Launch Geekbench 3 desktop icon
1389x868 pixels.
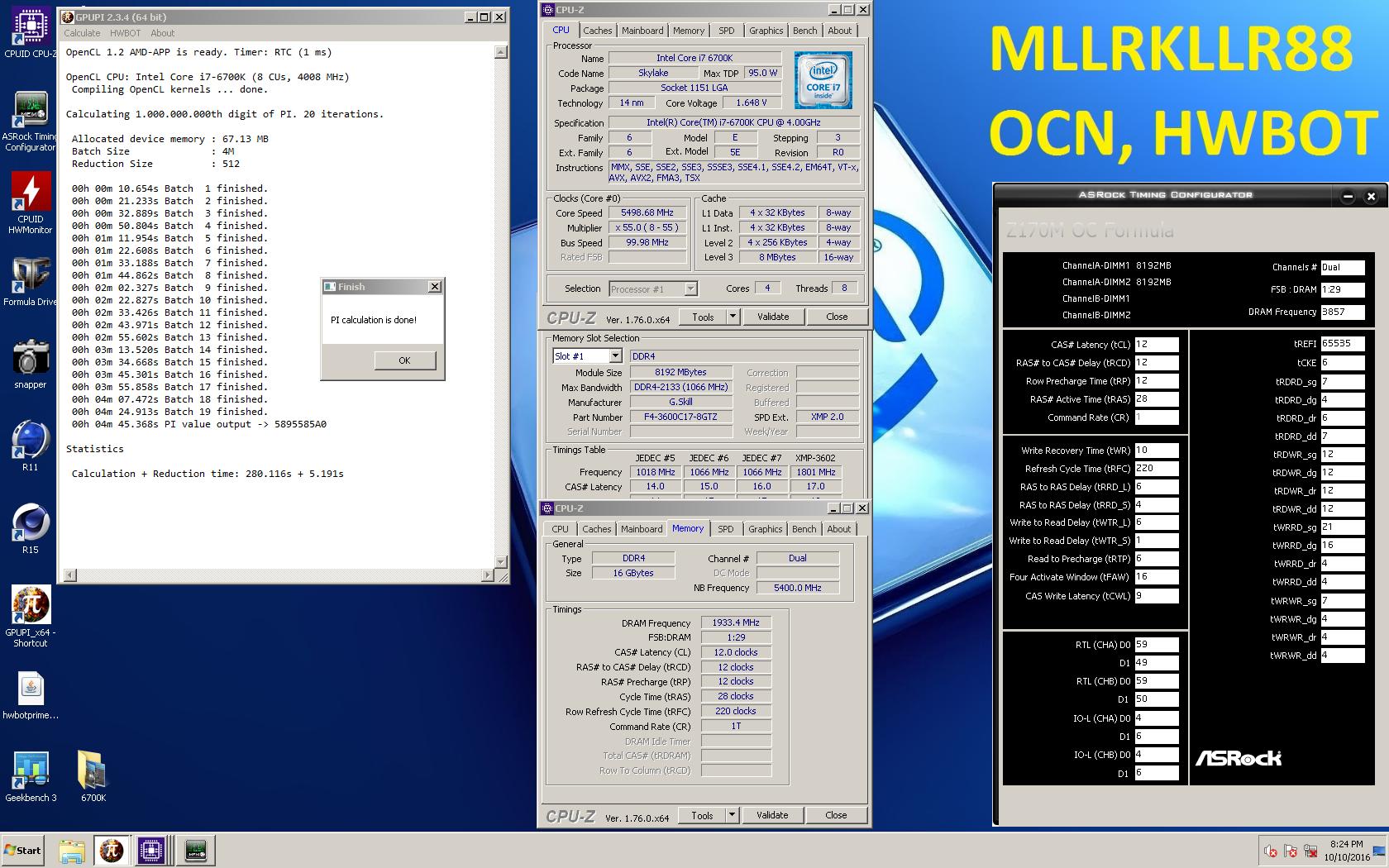coord(31,777)
